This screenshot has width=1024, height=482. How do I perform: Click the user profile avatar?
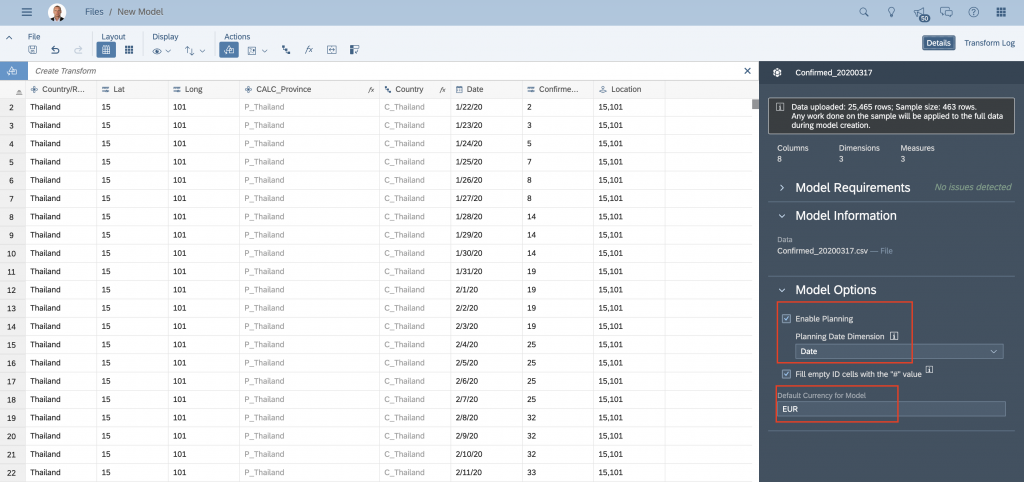tap(57, 12)
